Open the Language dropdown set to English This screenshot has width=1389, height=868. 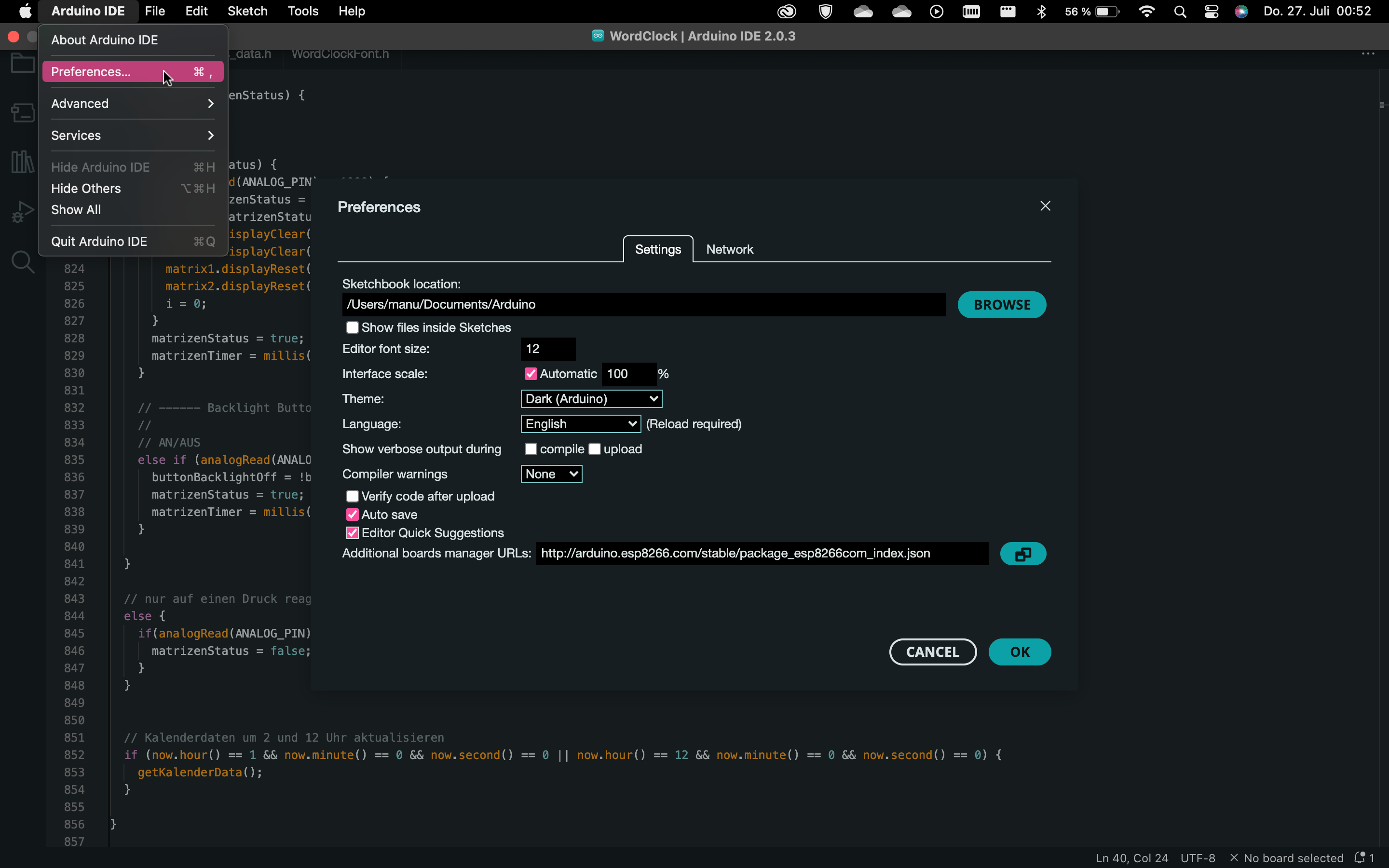(581, 424)
